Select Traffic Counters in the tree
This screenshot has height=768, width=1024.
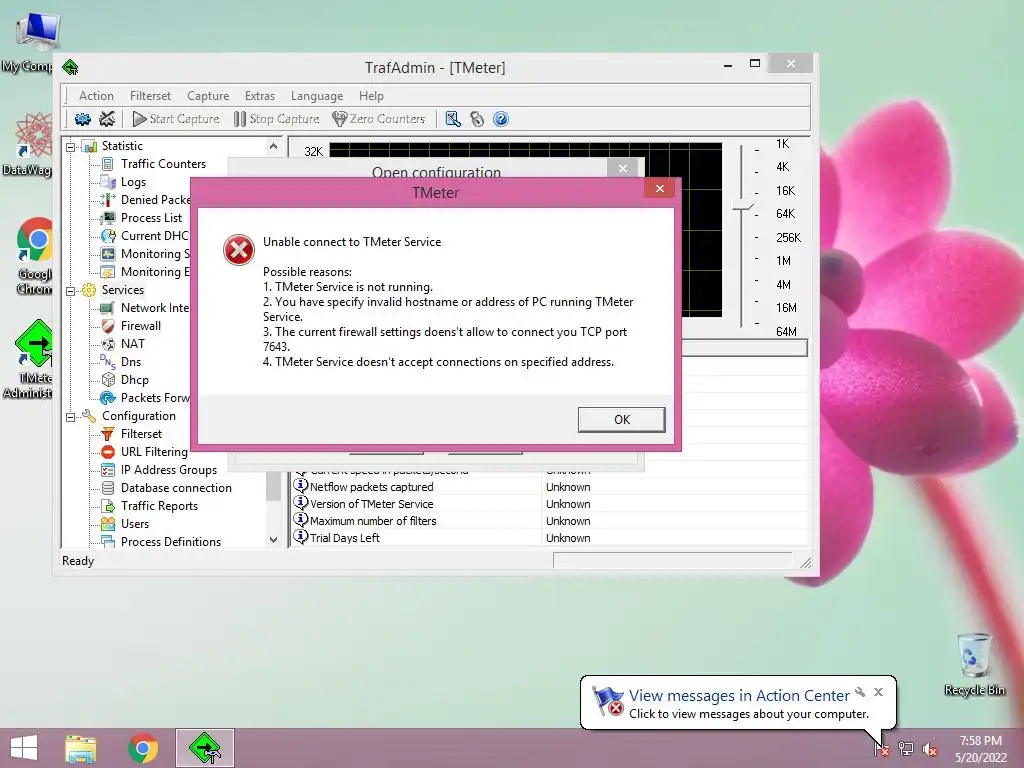(x=163, y=164)
